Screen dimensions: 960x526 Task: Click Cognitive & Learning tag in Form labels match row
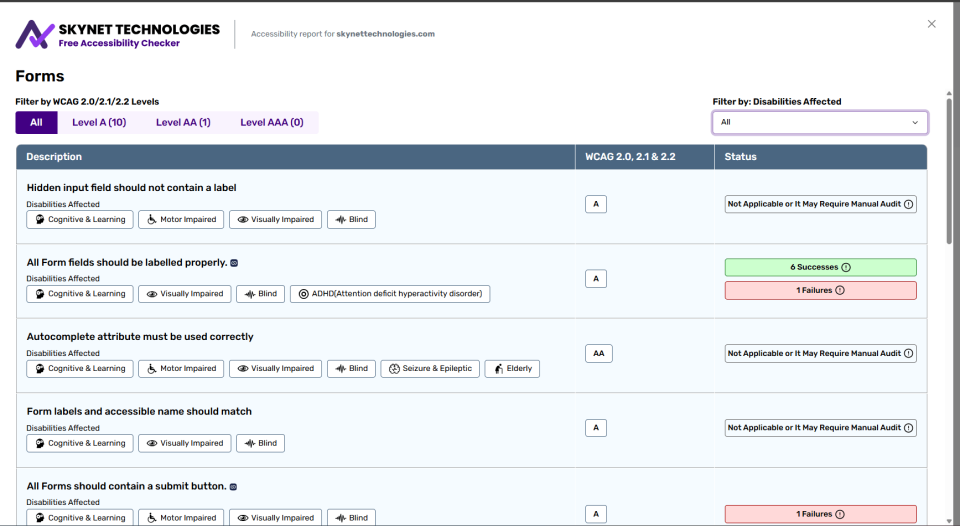point(80,443)
